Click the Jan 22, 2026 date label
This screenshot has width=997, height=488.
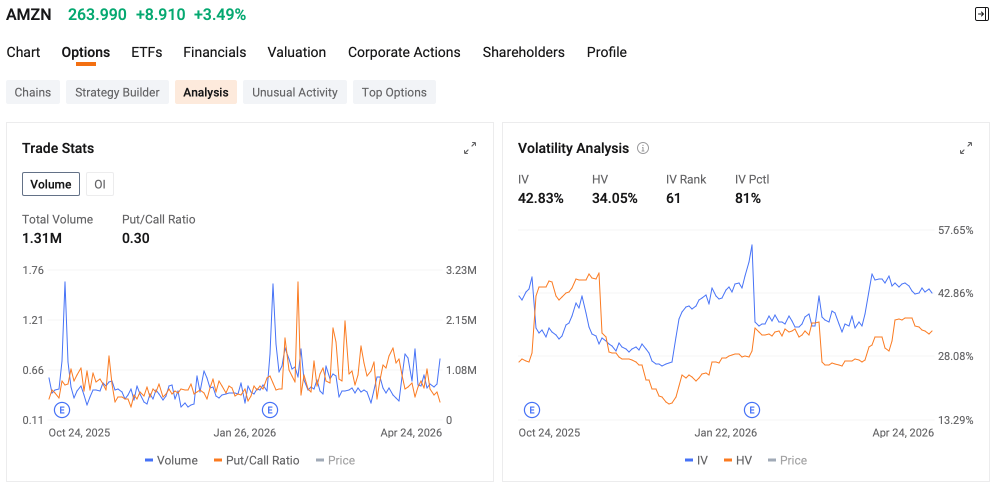(725, 433)
